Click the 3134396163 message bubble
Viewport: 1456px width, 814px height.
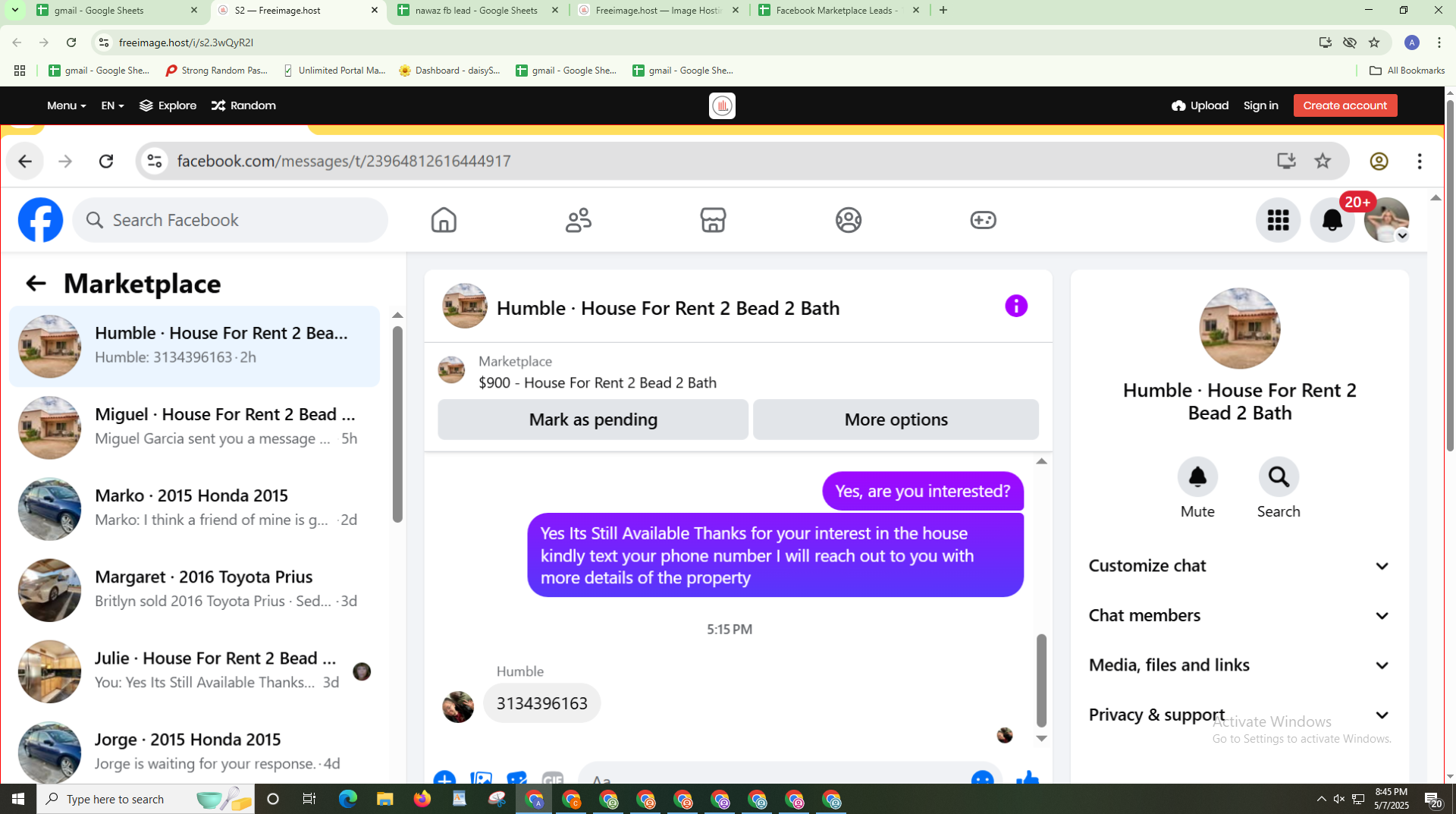point(541,703)
